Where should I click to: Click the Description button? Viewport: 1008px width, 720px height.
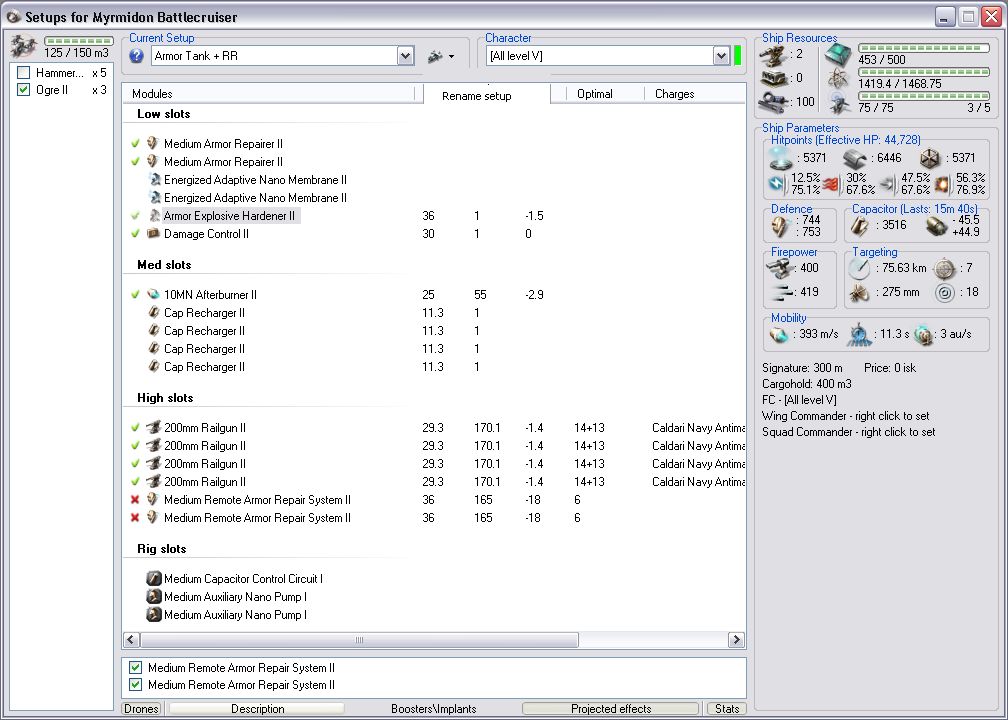click(x=257, y=709)
